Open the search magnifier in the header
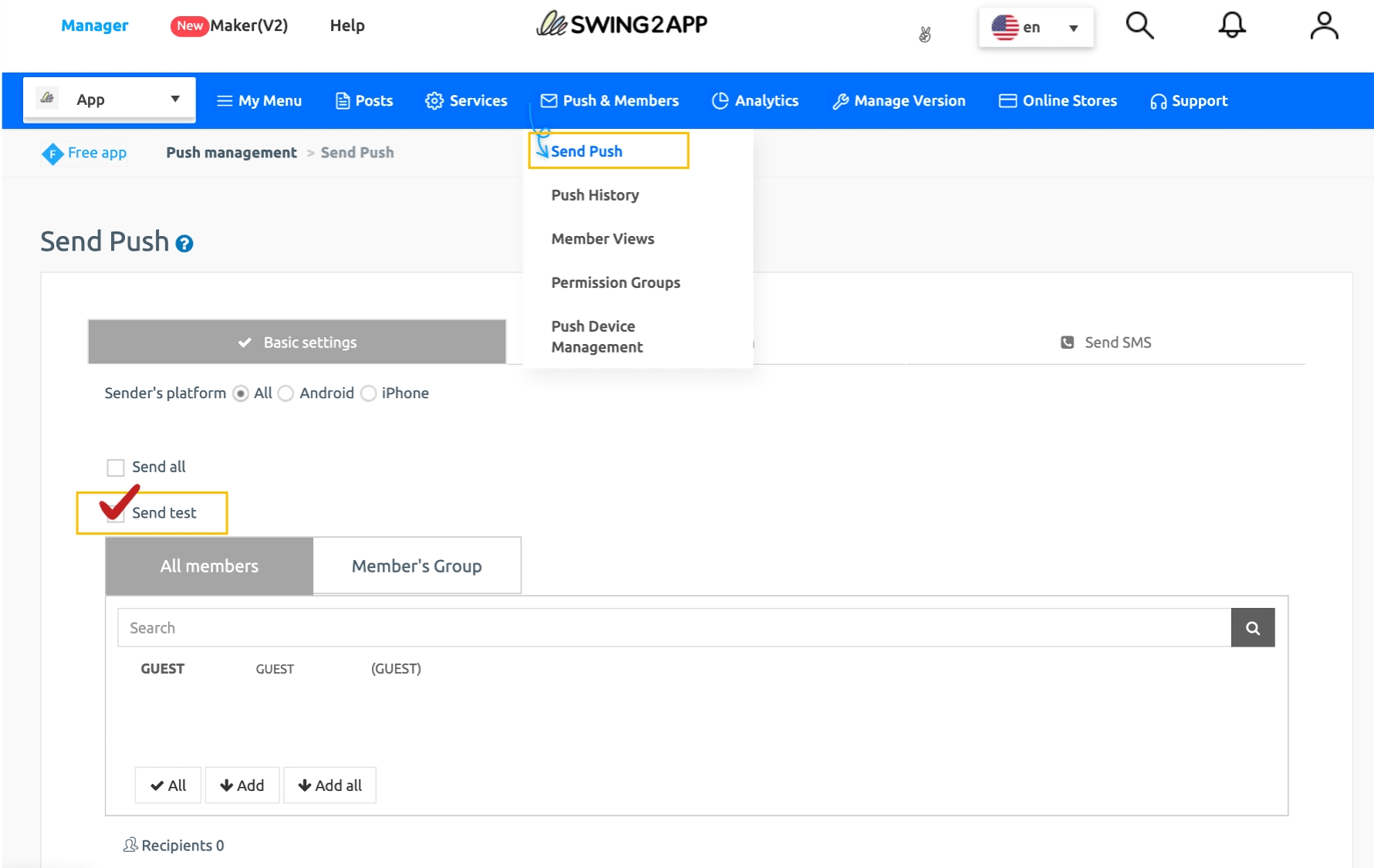 coord(1139,25)
